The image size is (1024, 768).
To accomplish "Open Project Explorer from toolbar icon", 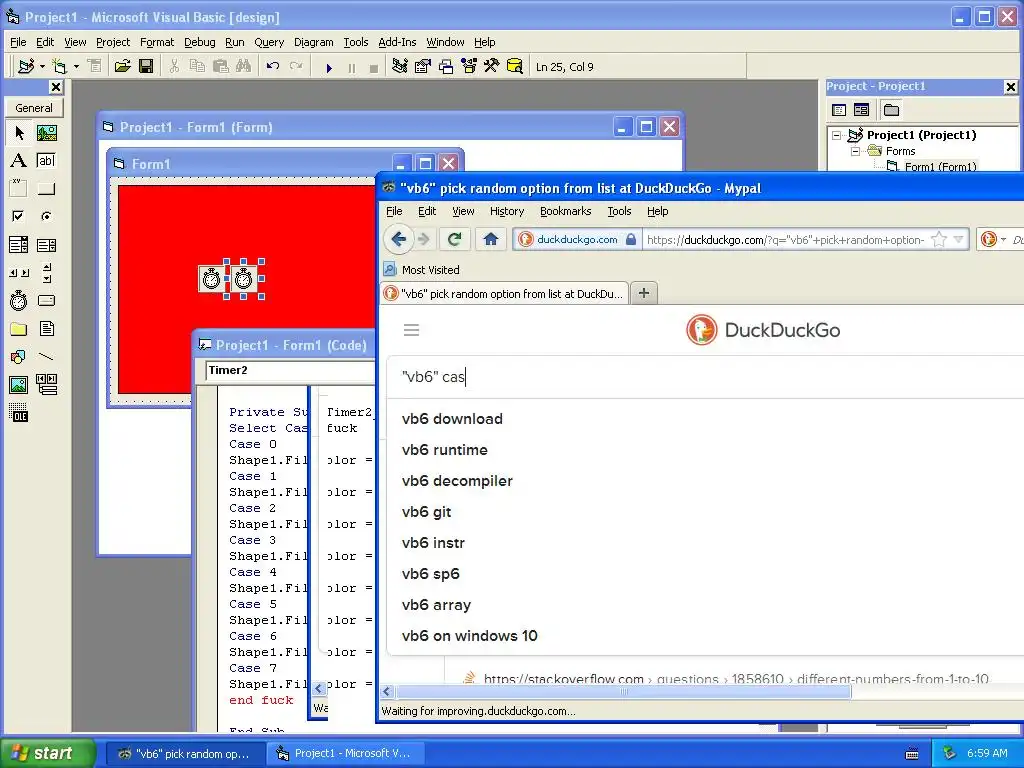I will point(400,66).
